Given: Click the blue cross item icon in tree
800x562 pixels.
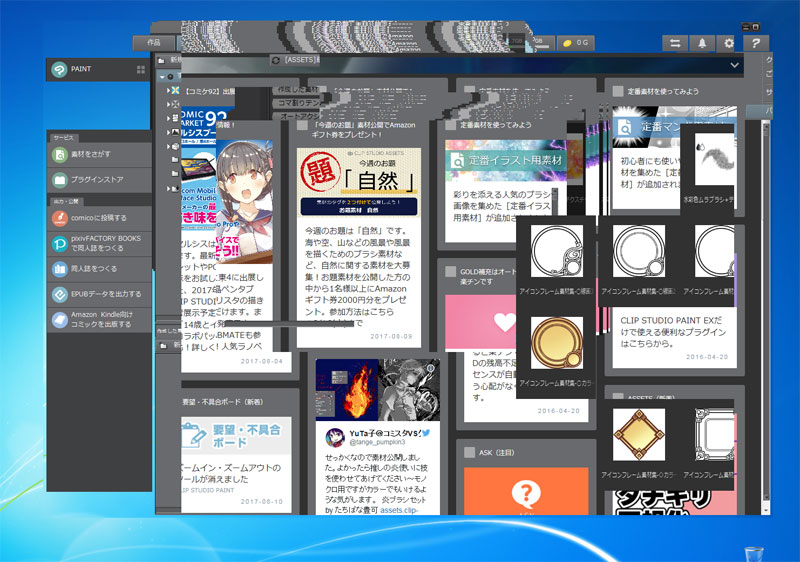Looking at the screenshot, I should (x=175, y=90).
